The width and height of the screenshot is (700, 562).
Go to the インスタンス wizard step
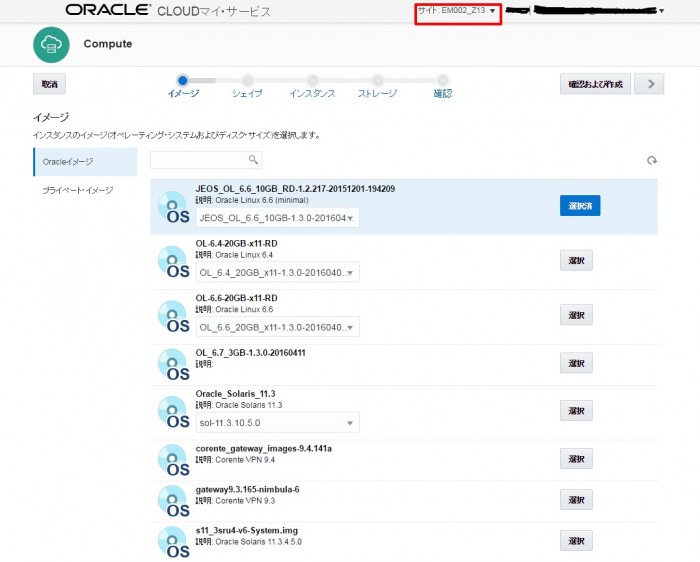coord(312,93)
